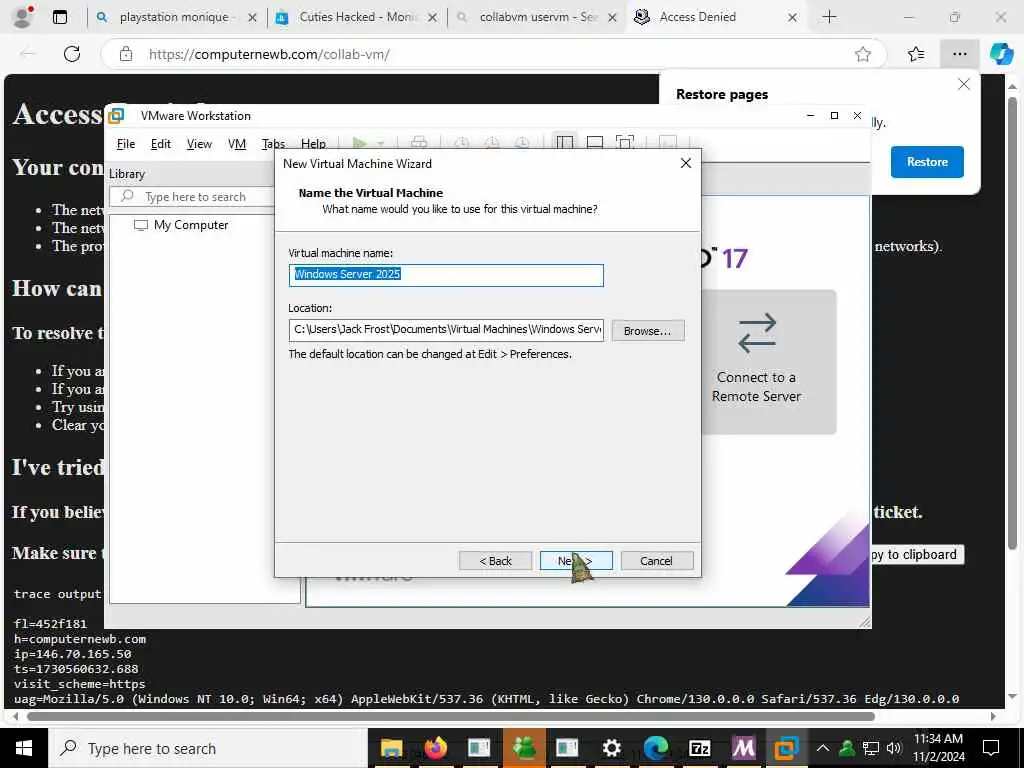The image size is (1024, 768).
Task: Click the Location path field
Action: point(446,330)
